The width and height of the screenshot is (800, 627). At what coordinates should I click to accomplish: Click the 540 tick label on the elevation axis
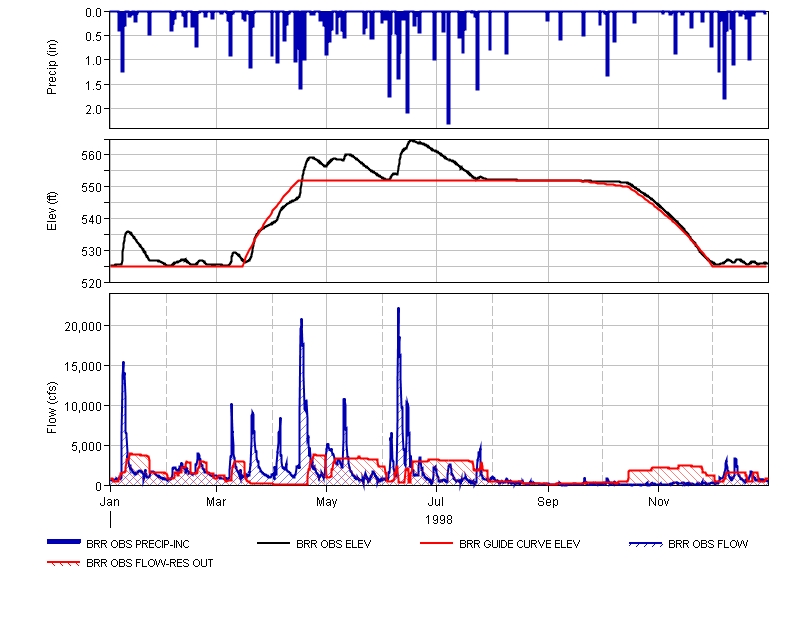[x=92, y=219]
